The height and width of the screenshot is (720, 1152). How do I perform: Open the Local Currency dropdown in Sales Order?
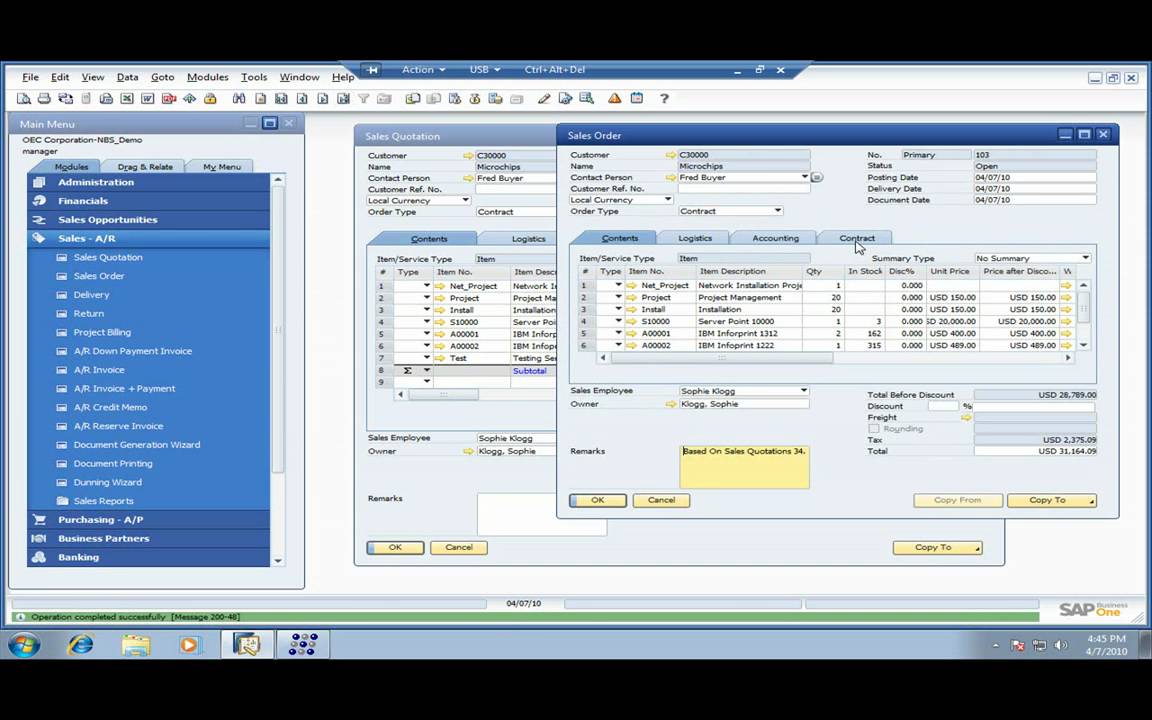tap(667, 200)
